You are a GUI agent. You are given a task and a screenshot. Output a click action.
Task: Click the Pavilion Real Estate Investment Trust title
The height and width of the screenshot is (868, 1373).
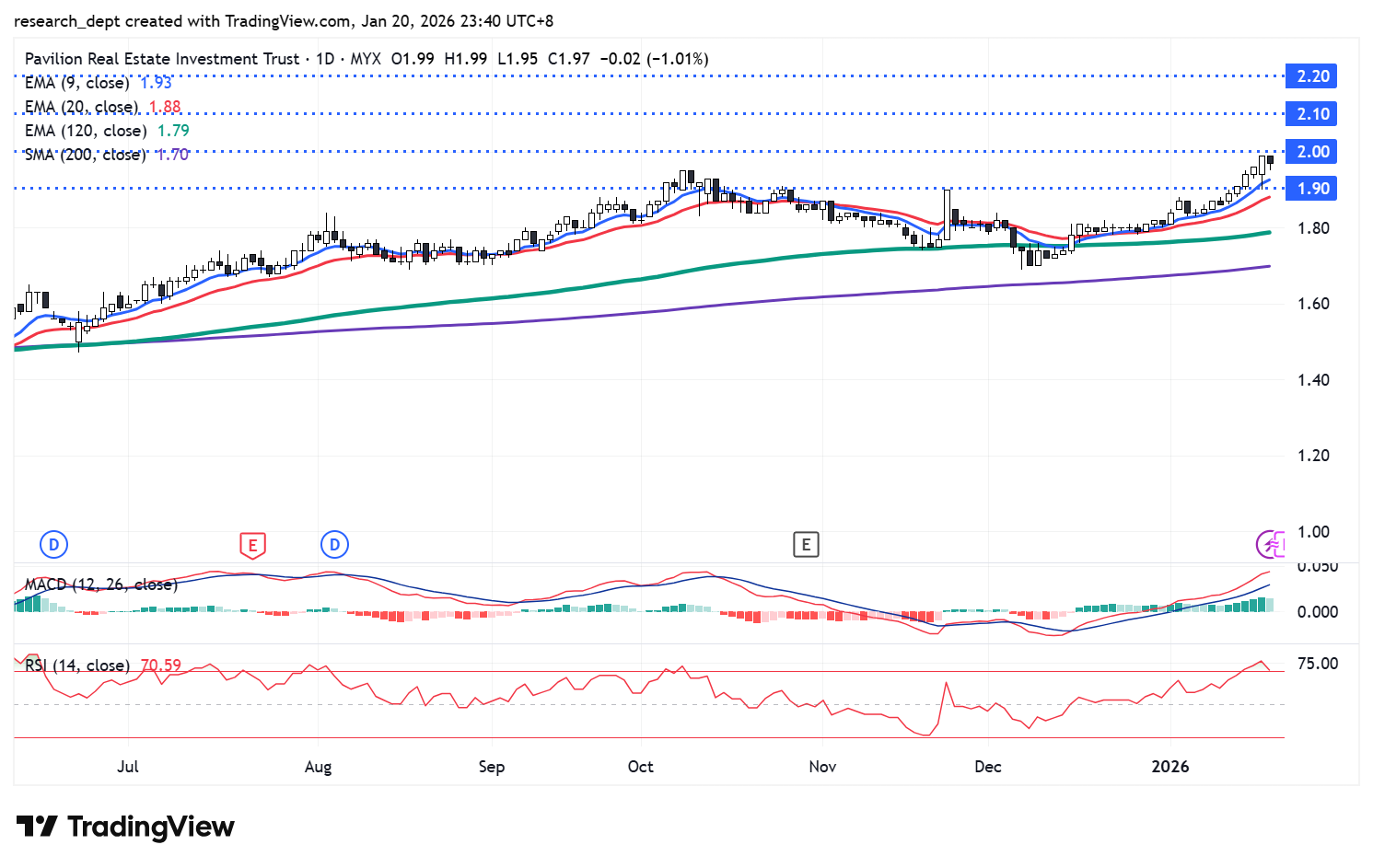[x=162, y=59]
